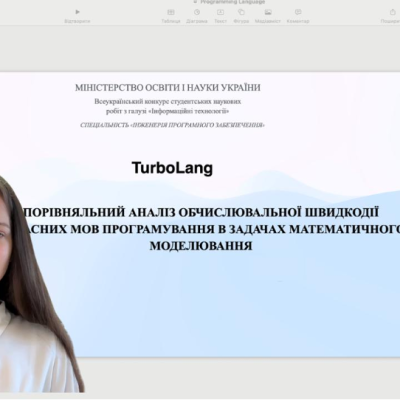Click the document icon beside the window title
The image size is (400, 400).
click(196, 2)
